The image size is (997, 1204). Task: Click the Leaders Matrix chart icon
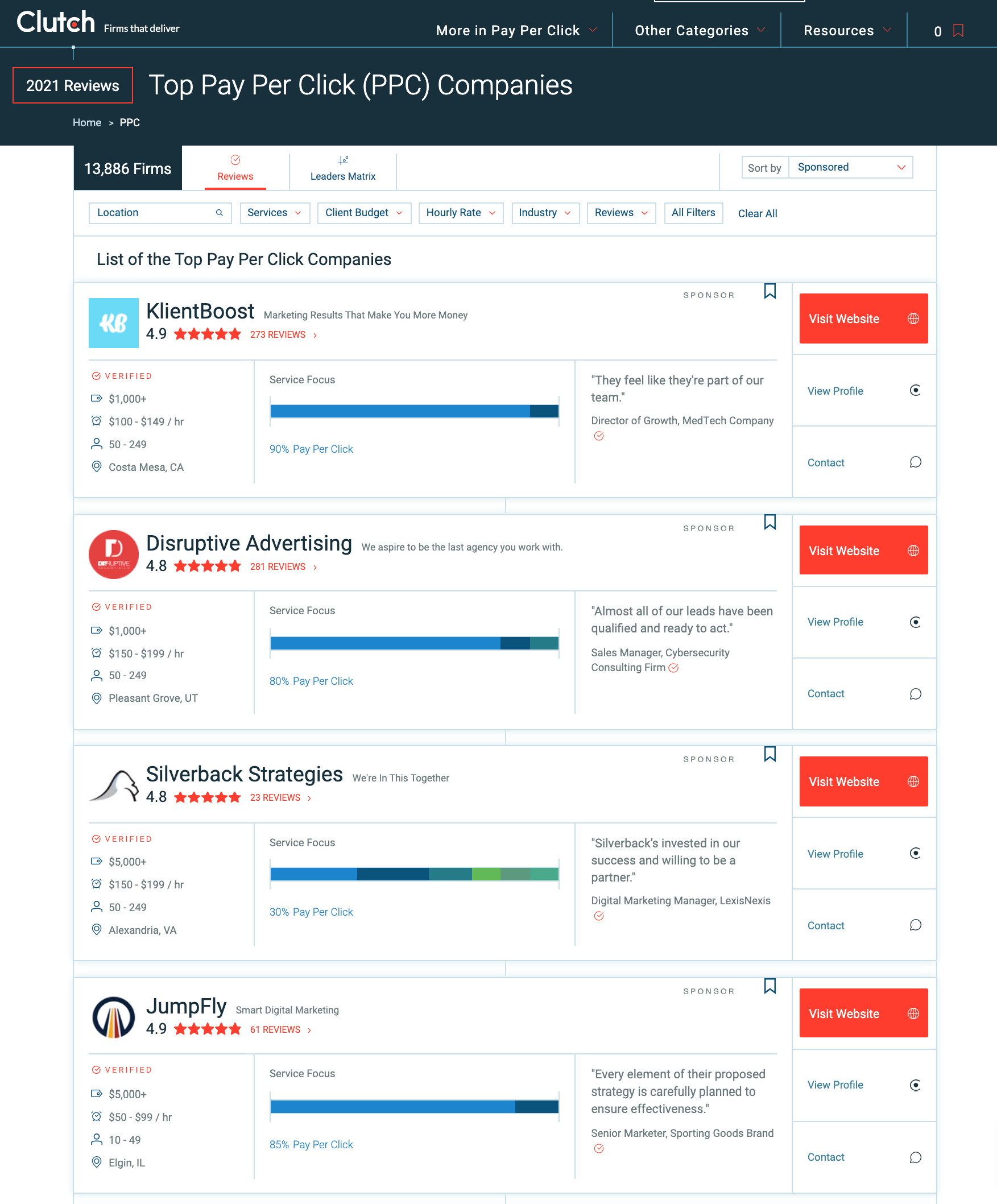pyautogui.click(x=343, y=160)
